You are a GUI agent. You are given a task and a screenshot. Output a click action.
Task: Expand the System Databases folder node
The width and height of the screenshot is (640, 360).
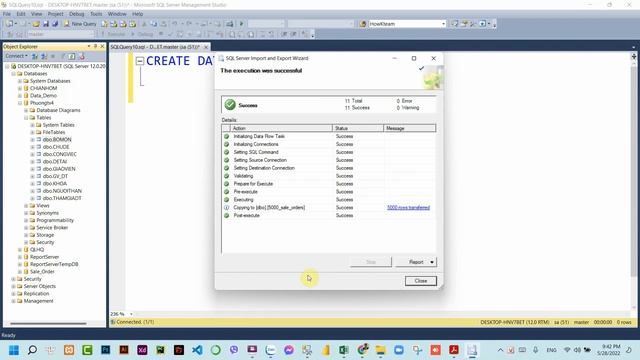click(x=20, y=81)
